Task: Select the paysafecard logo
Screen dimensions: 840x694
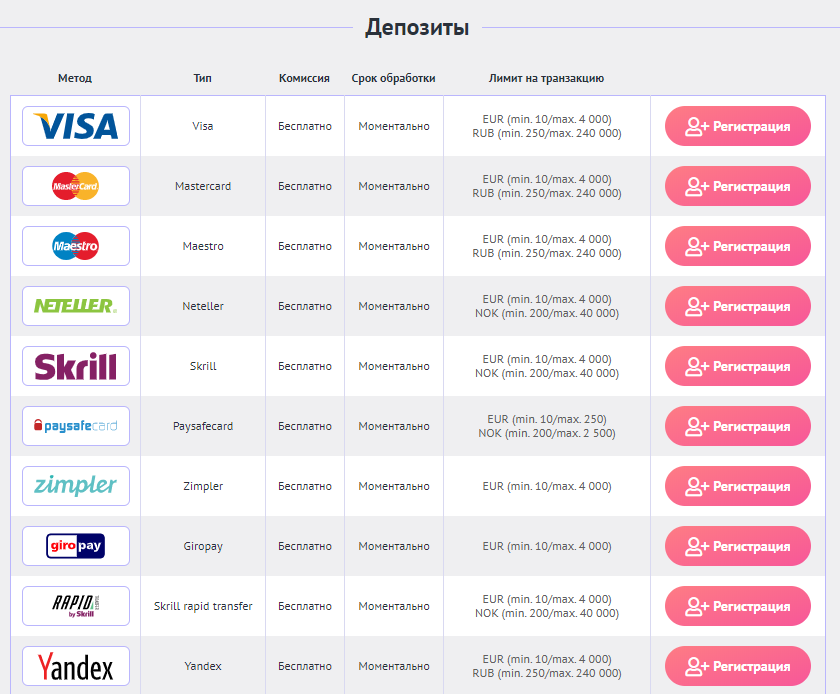Action: click(76, 426)
